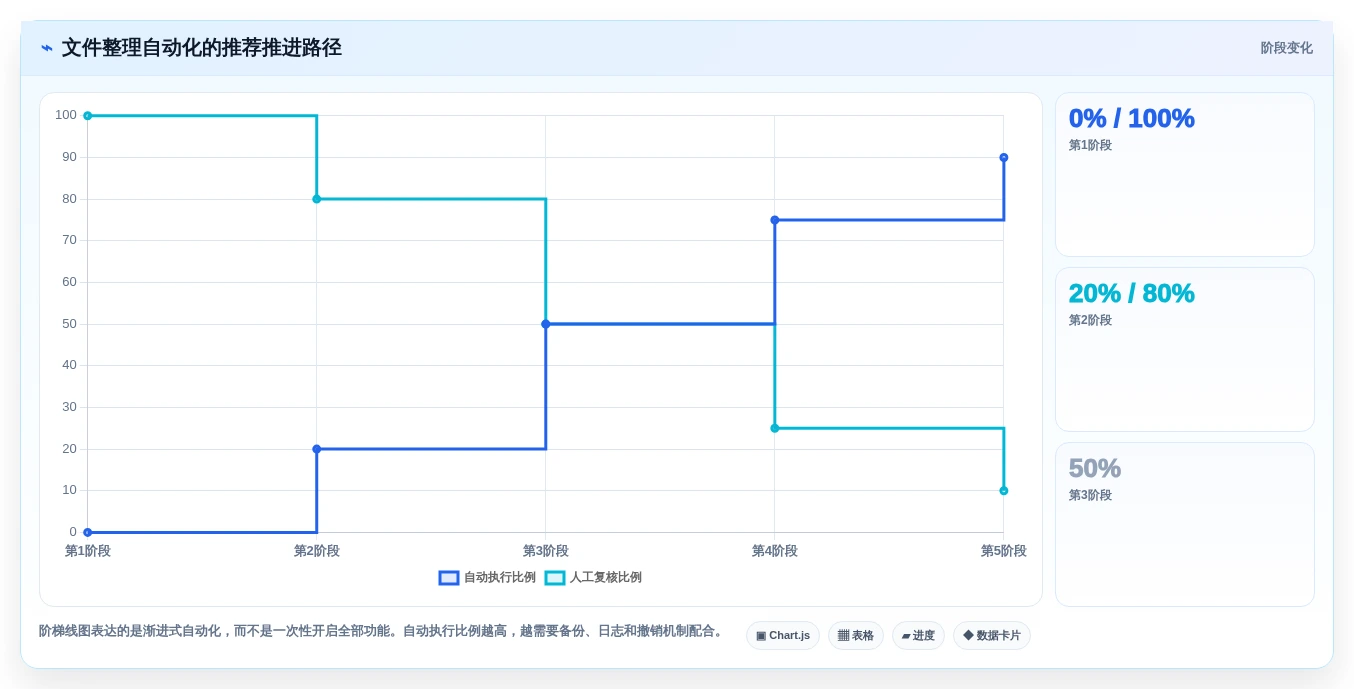Click the cyan 人工复核比例 legend swatch
This screenshot has width=1354, height=689.
(555, 578)
